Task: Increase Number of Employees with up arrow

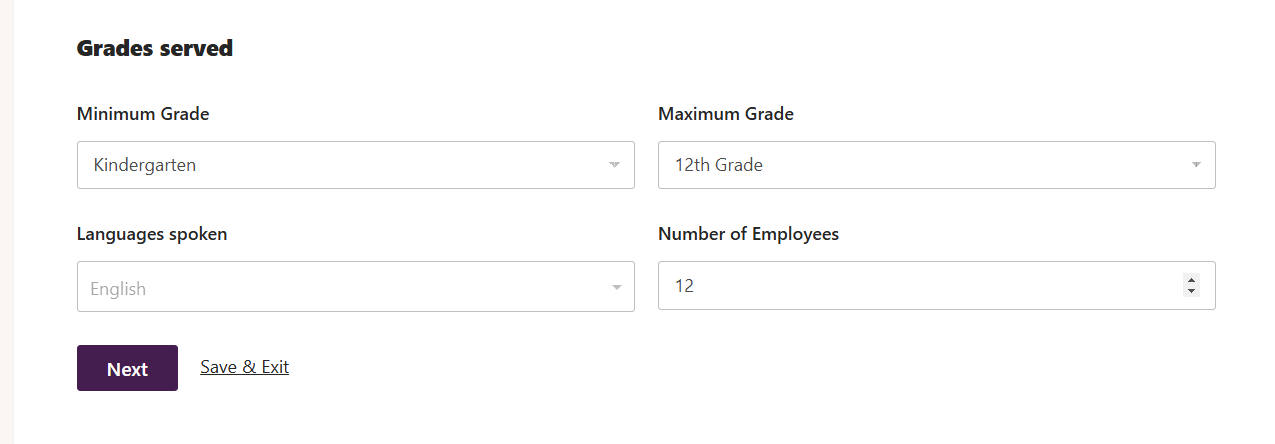Action: click(x=1191, y=280)
